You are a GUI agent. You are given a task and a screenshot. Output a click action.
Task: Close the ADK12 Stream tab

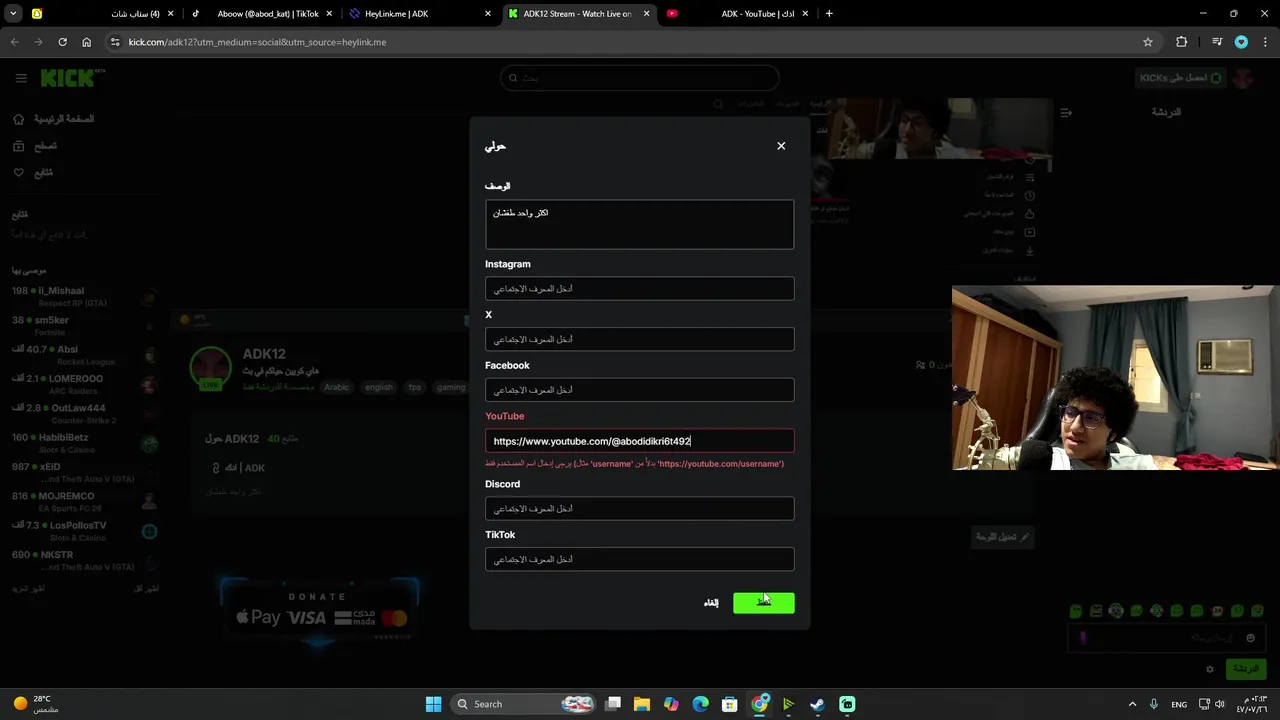click(646, 14)
